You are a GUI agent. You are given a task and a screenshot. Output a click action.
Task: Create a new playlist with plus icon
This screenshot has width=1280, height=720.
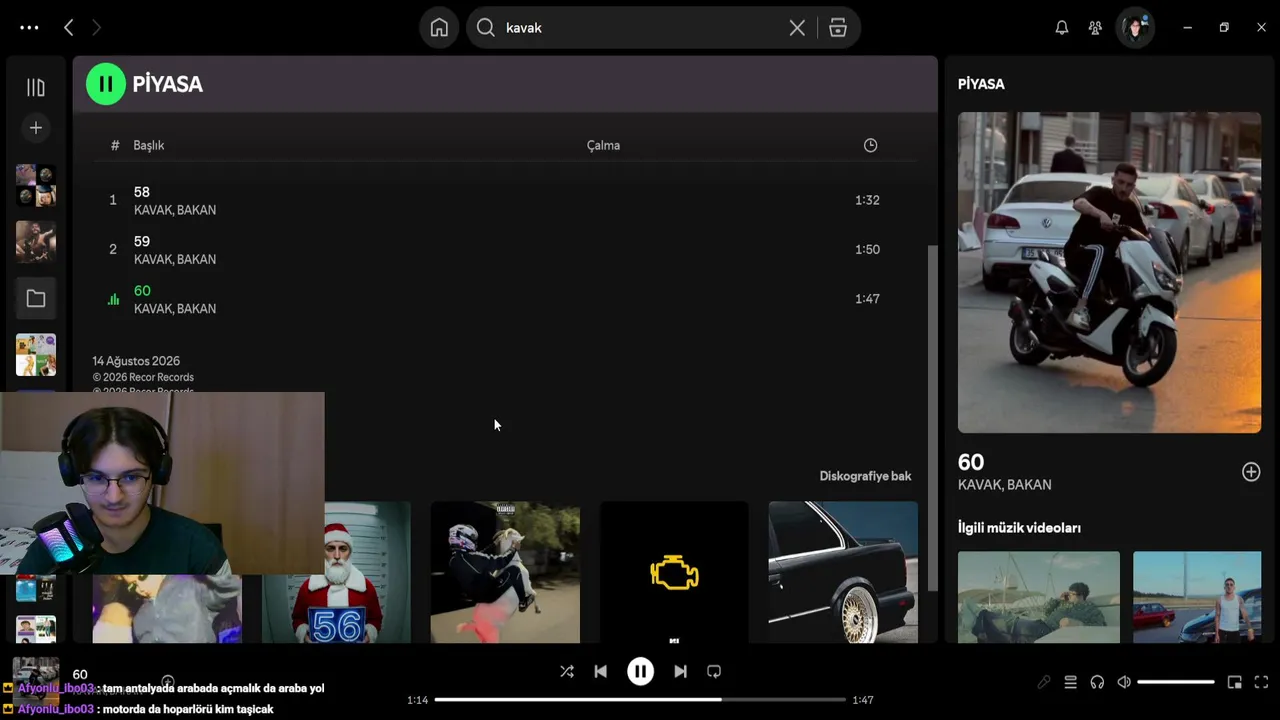(36, 128)
